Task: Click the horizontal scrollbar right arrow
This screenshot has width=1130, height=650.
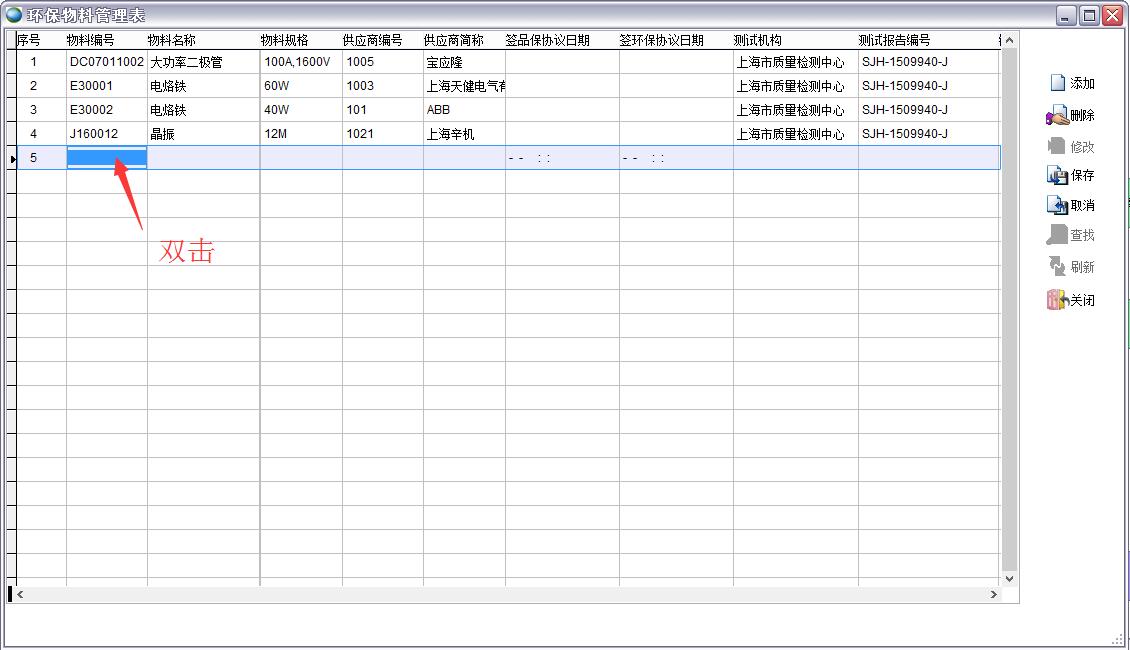Action: [994, 594]
